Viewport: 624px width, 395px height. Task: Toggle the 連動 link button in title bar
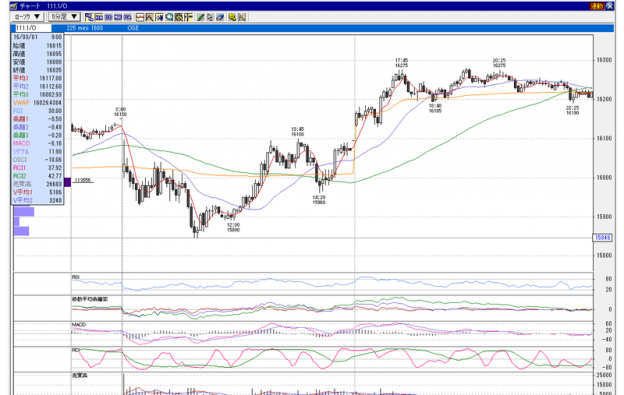click(x=597, y=6)
